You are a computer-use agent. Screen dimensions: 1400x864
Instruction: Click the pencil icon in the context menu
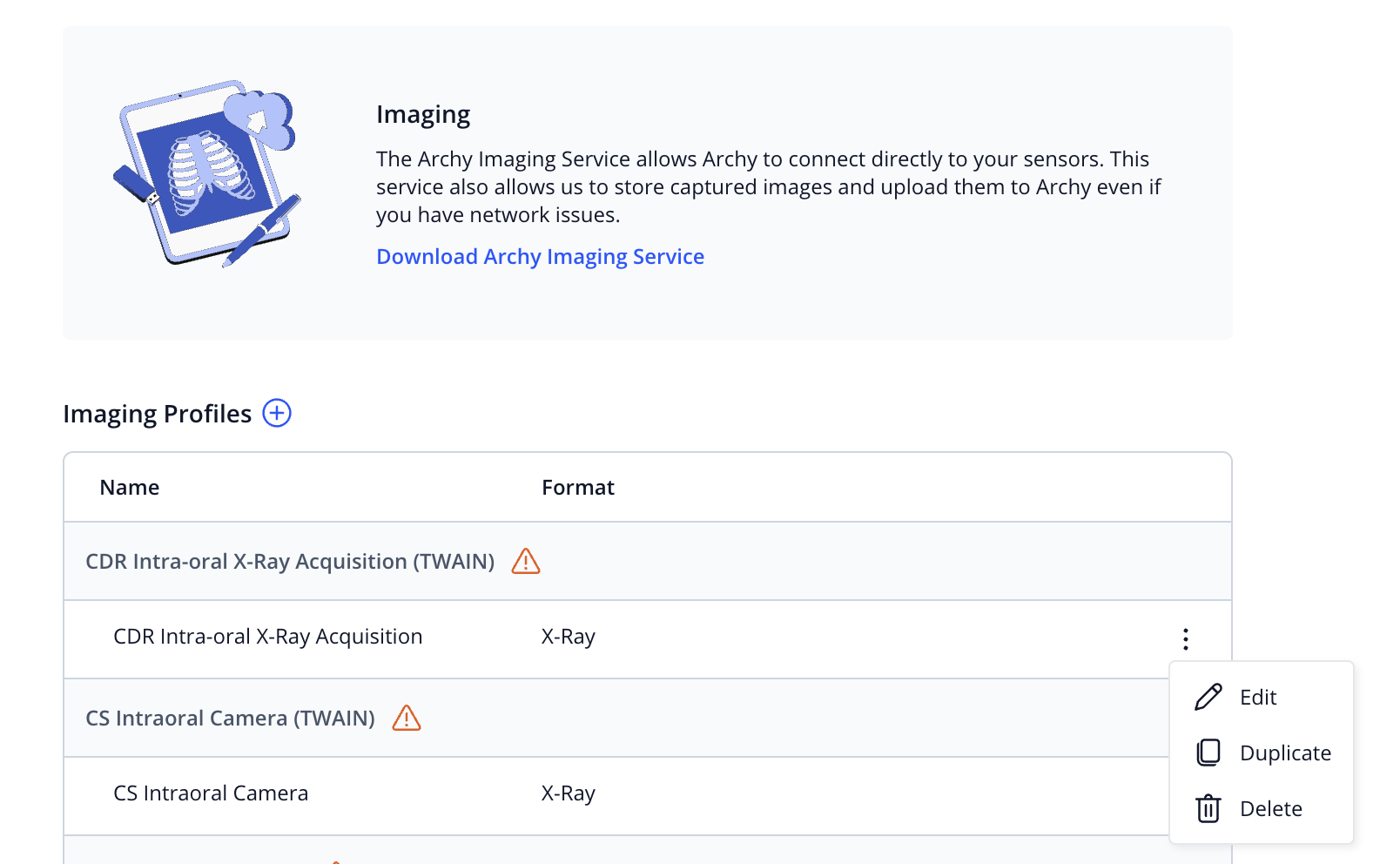pyautogui.click(x=1208, y=697)
